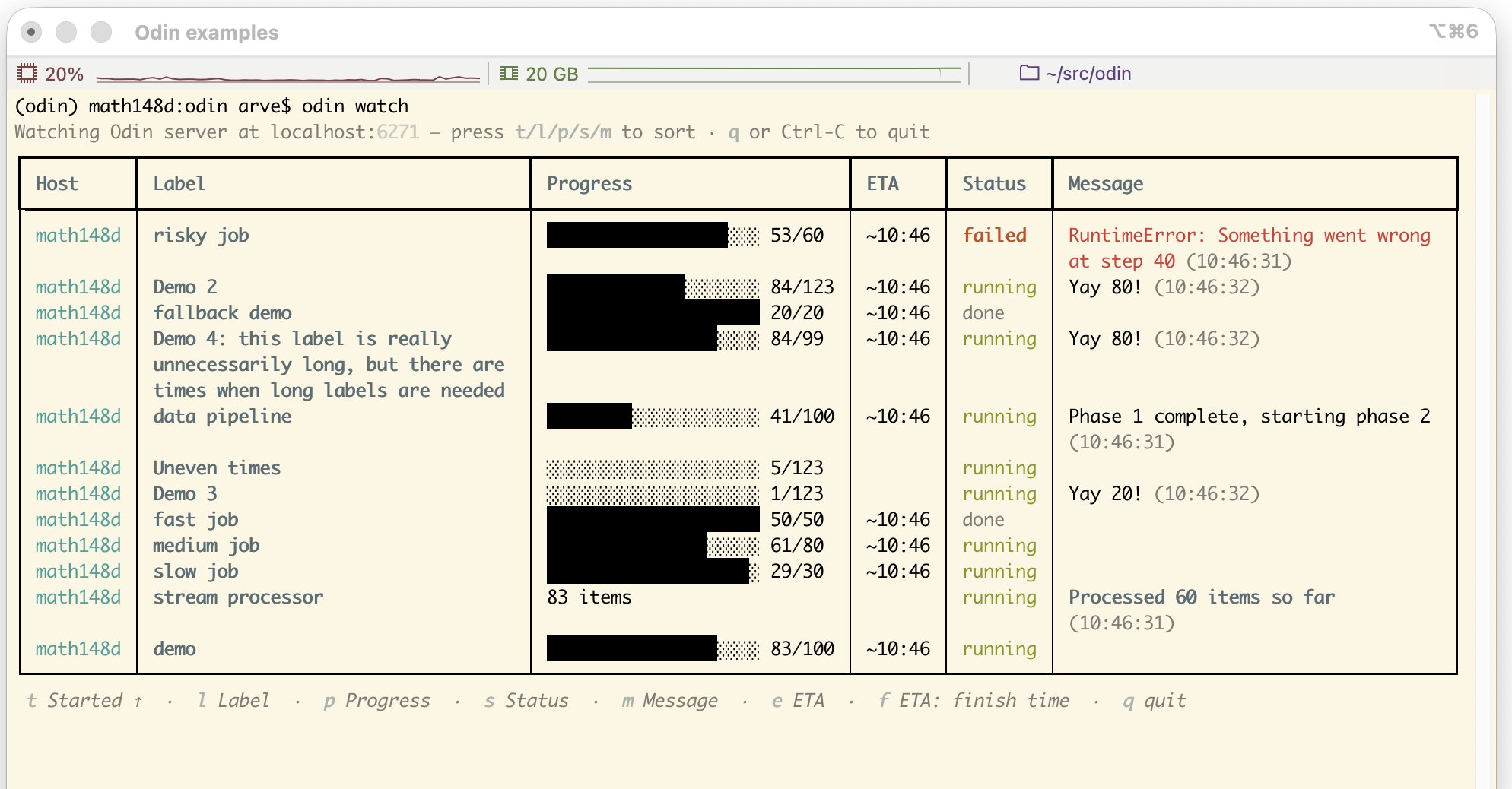Click the Message column header
Screen dimensions: 1512x789
tap(1106, 184)
